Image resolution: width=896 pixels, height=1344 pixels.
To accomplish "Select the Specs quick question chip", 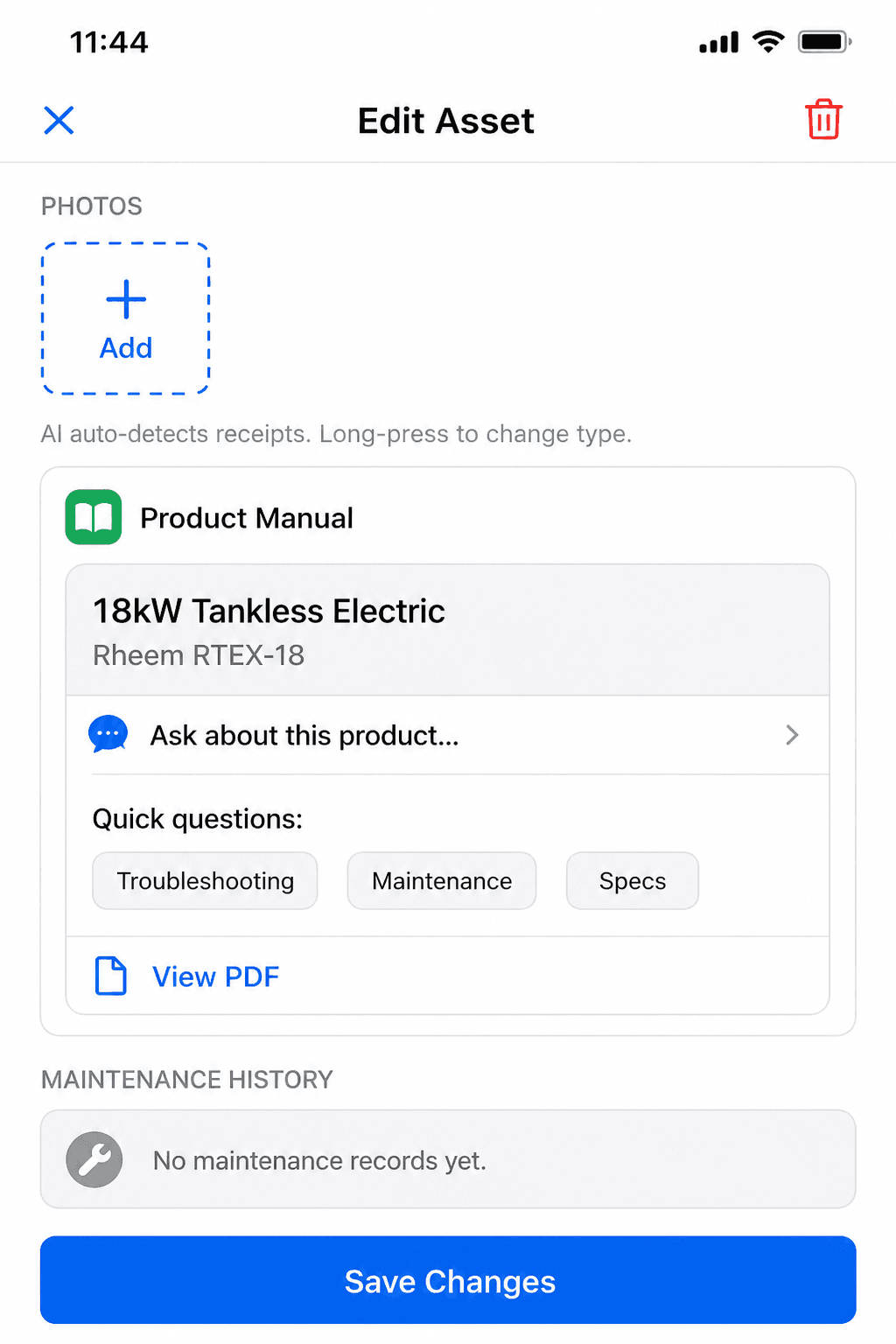I will coord(633,881).
